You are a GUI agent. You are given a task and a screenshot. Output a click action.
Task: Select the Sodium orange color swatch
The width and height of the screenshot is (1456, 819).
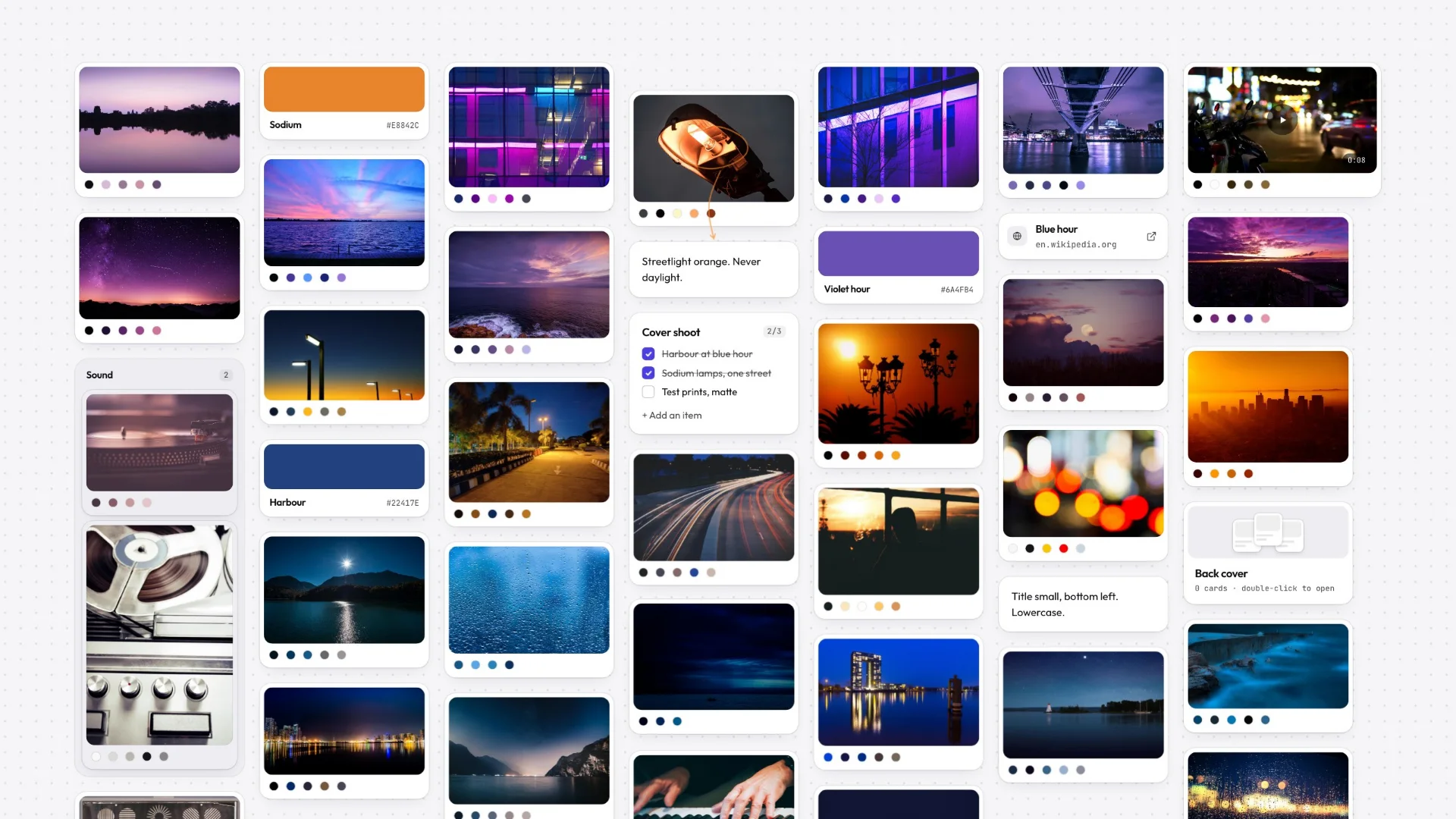click(344, 89)
